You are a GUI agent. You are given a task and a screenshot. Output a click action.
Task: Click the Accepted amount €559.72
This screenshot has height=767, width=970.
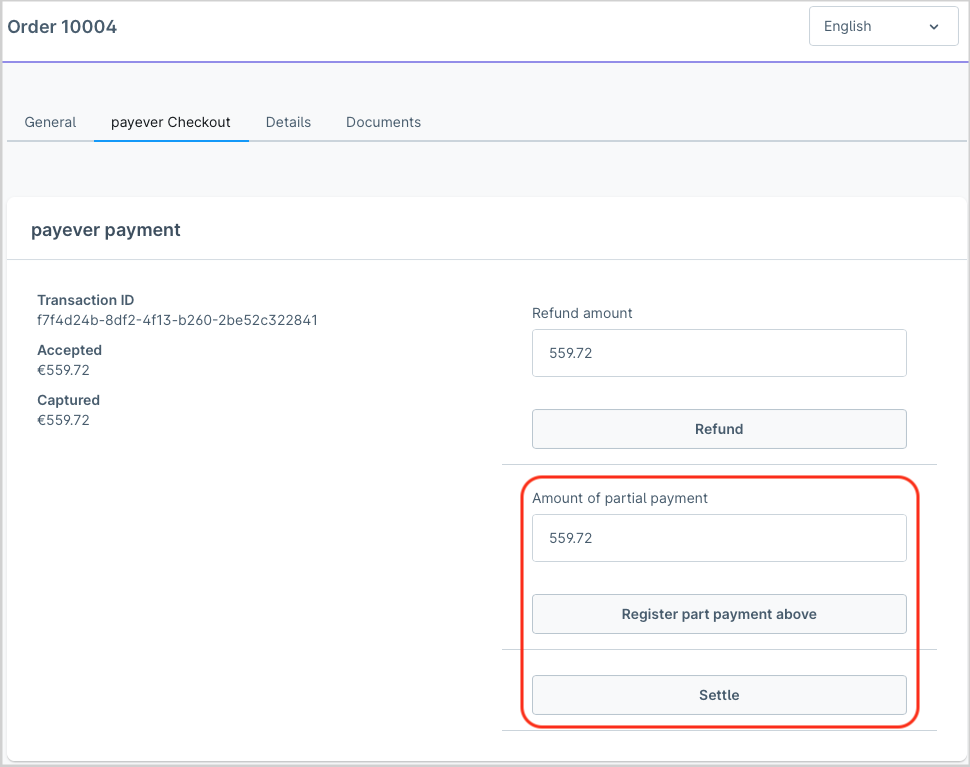pos(64,371)
